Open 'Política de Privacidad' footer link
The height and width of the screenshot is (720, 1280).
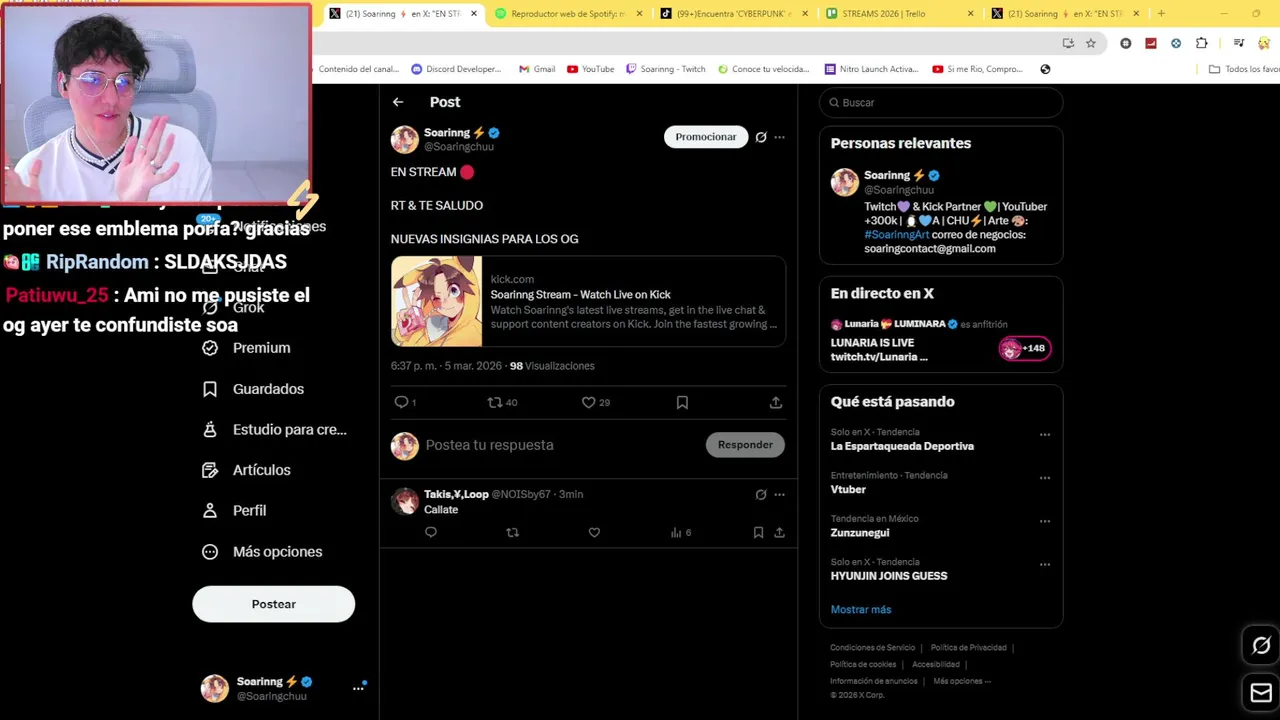coord(968,648)
